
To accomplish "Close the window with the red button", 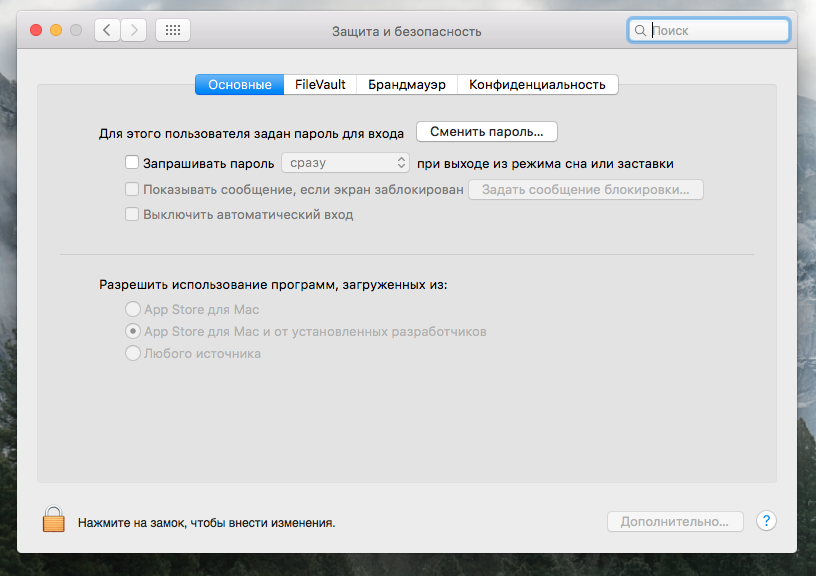I will click(36, 30).
